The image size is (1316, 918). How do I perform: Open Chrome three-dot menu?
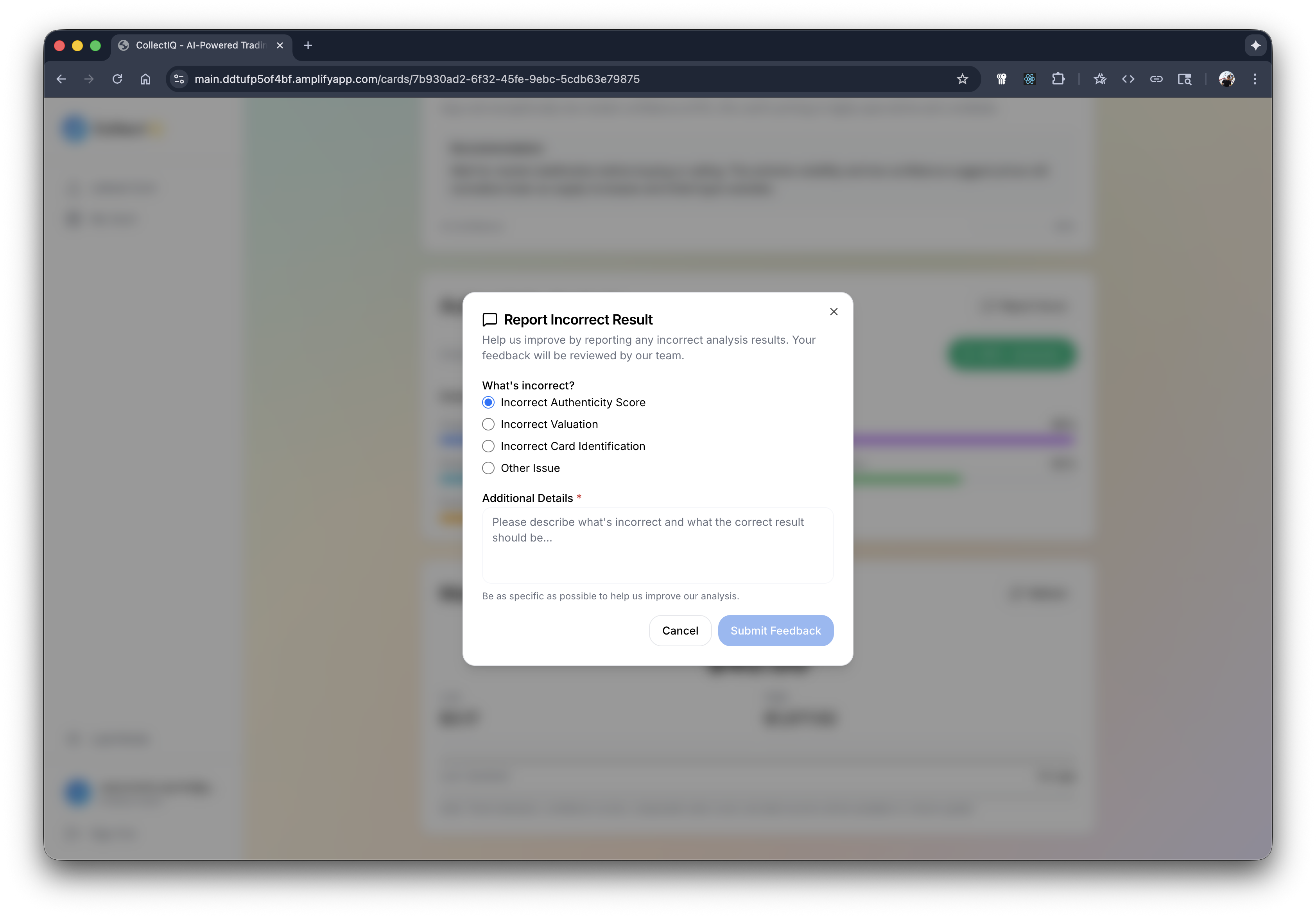tap(1255, 79)
